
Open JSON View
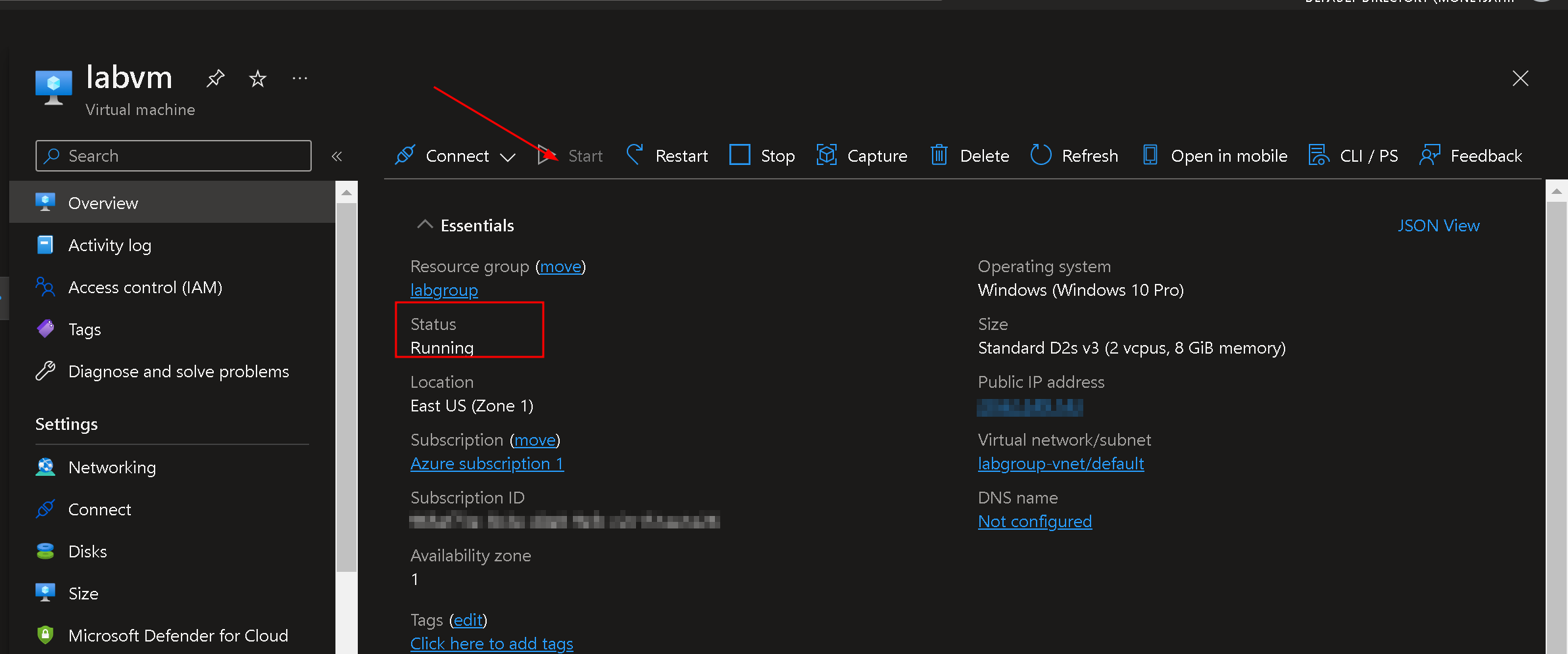[1438, 225]
